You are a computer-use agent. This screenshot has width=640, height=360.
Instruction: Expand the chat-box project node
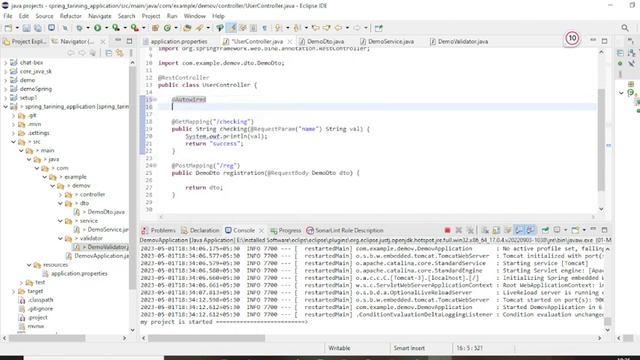6,62
